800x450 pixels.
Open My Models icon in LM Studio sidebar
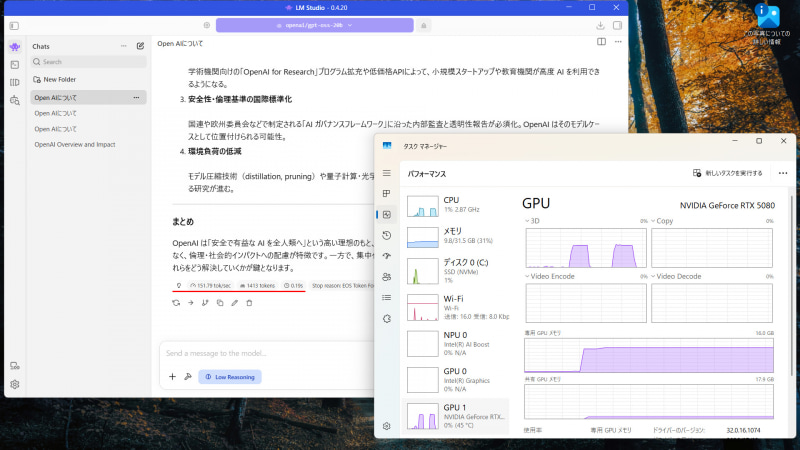tap(15, 82)
